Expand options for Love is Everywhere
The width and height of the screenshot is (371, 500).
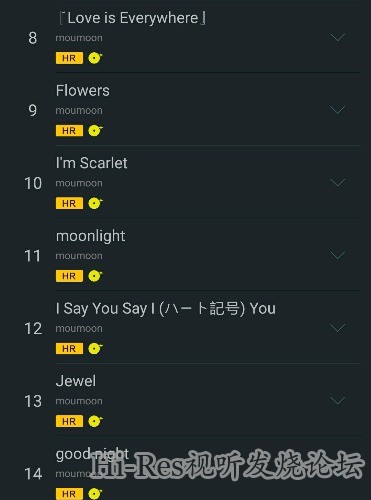tap(337, 38)
